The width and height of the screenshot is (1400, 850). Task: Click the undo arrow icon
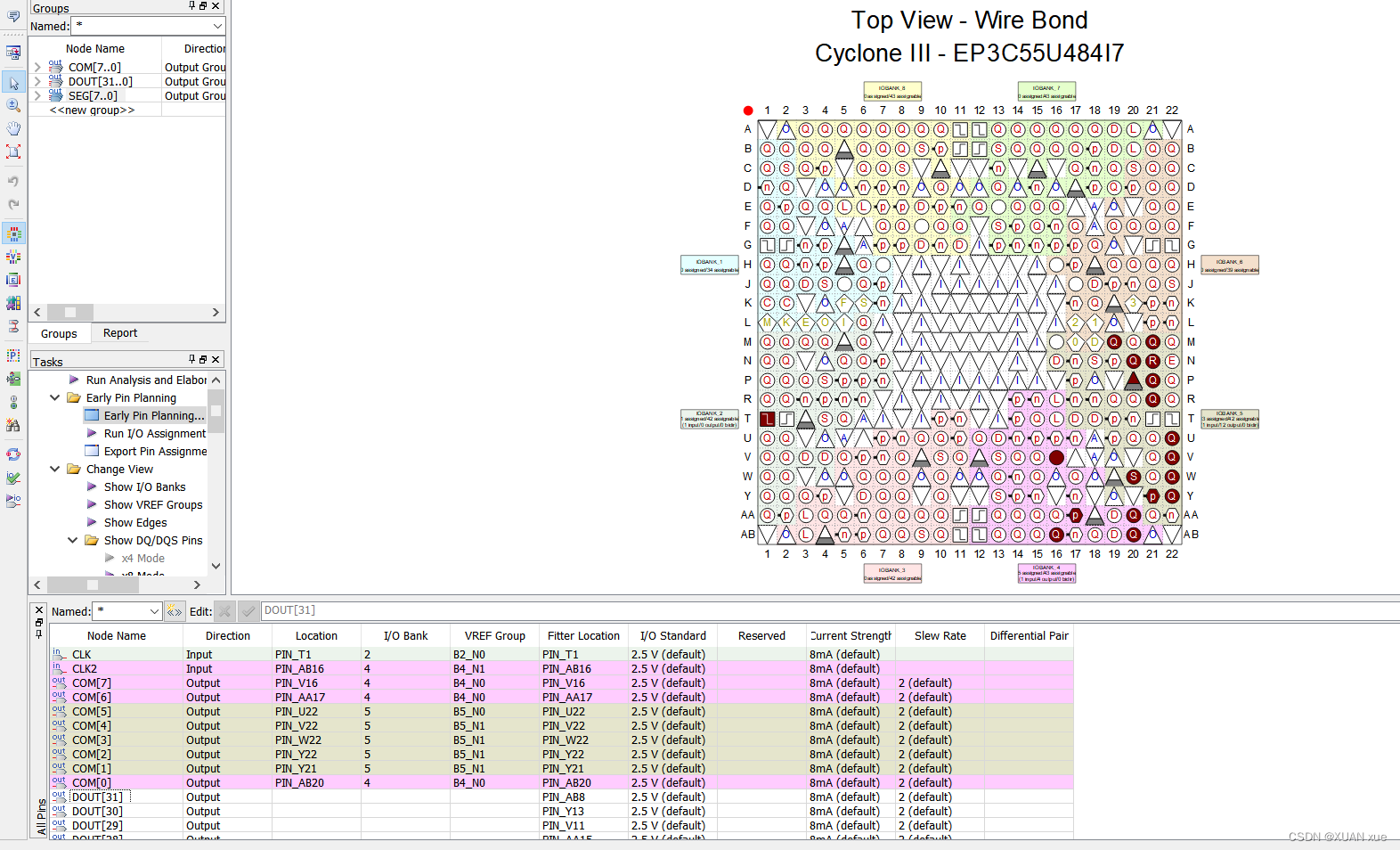click(13, 181)
